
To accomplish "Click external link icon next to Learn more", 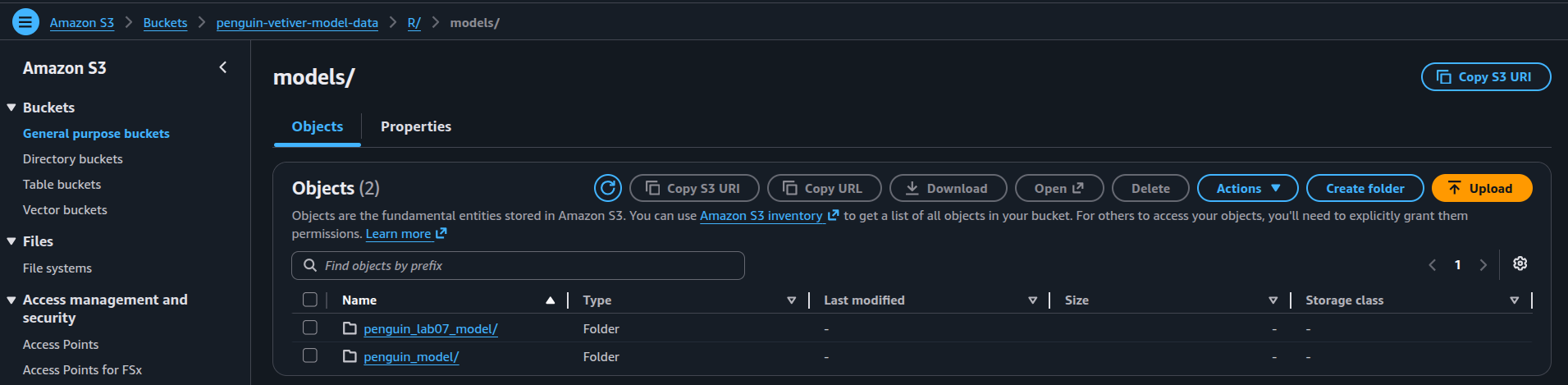I will pos(441,233).
